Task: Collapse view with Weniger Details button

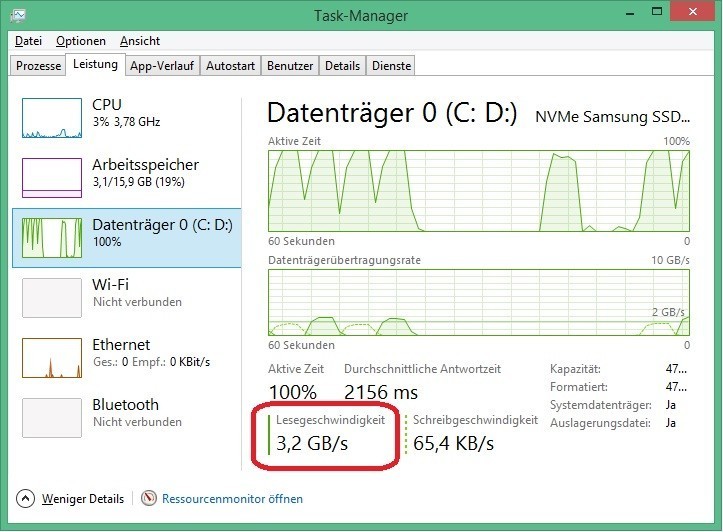Action: coord(70,499)
